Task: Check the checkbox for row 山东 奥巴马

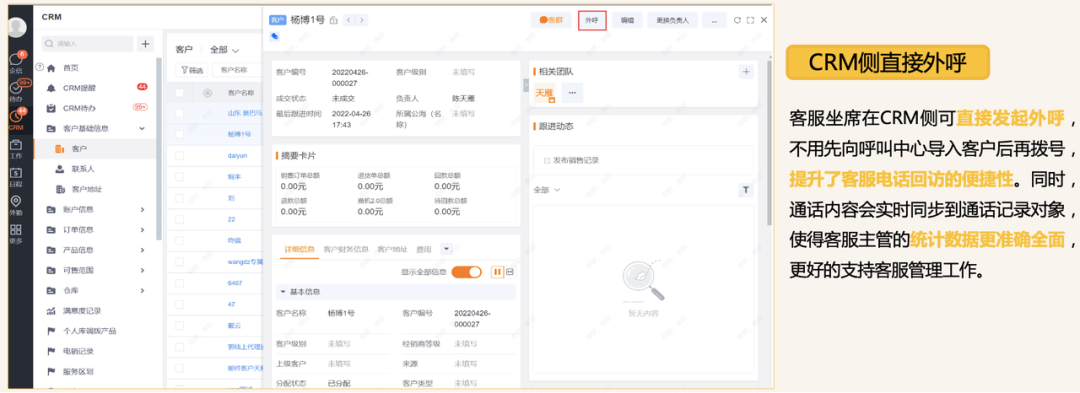Action: coord(180,113)
